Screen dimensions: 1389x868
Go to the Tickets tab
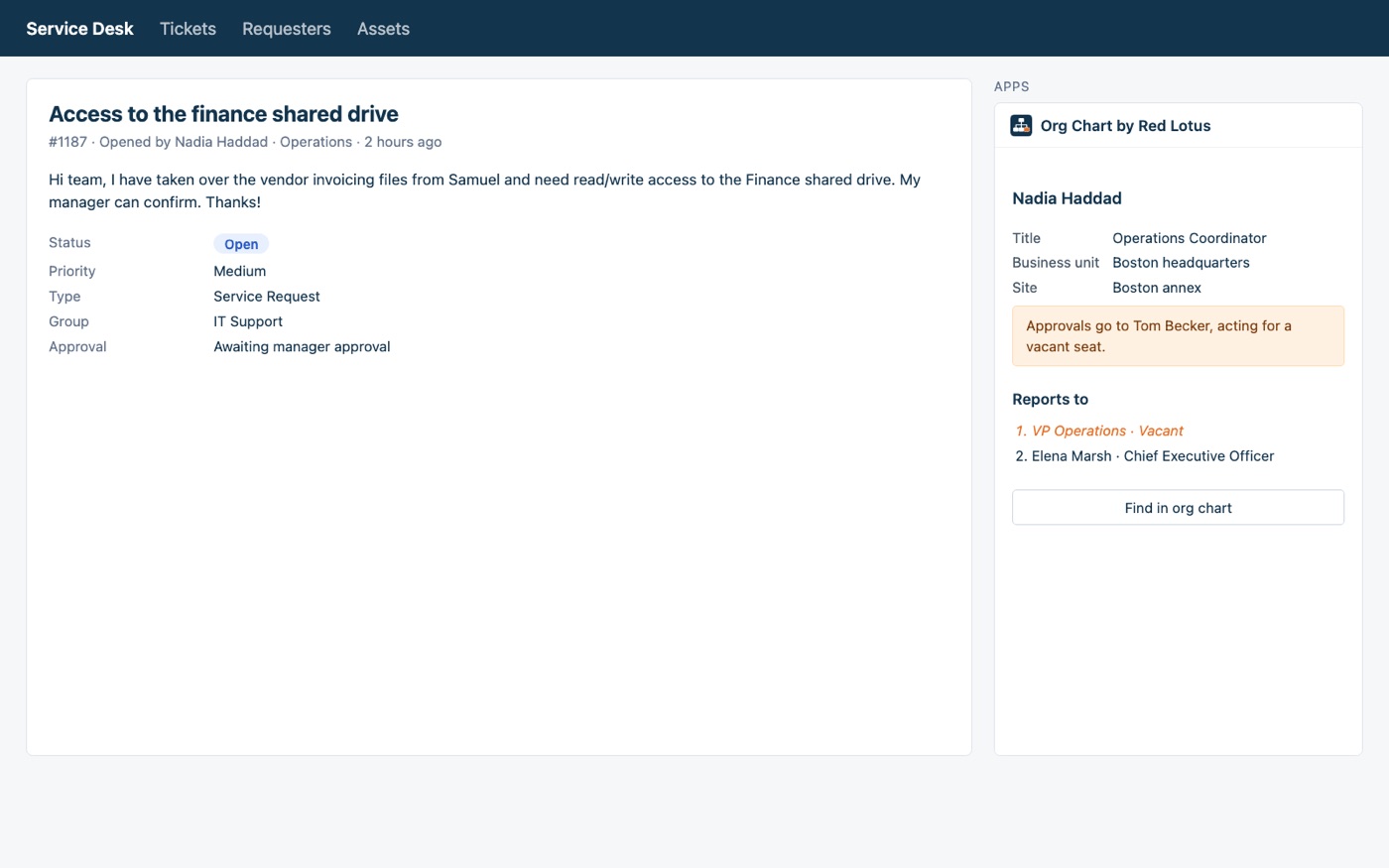(x=188, y=29)
